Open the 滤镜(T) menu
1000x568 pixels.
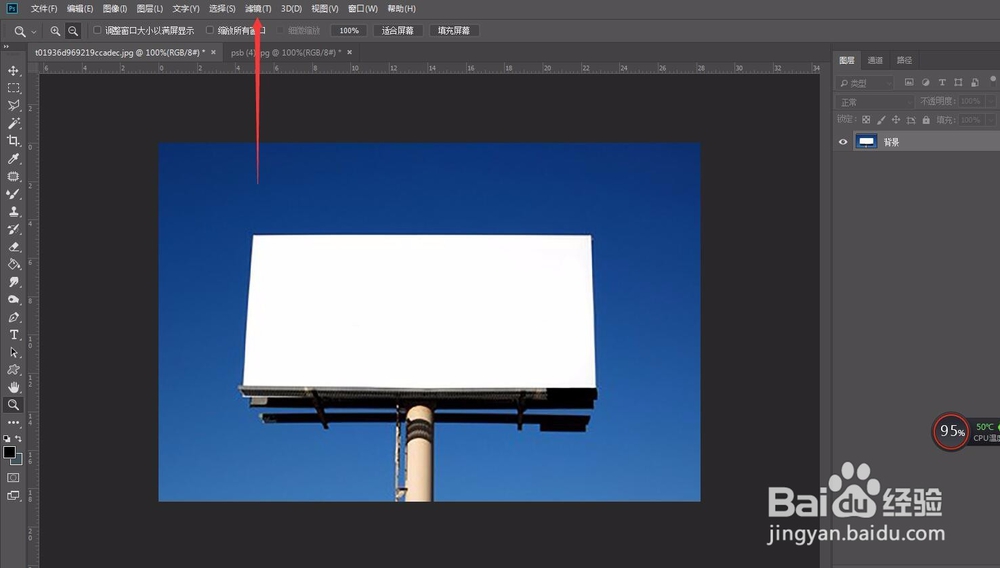258,9
